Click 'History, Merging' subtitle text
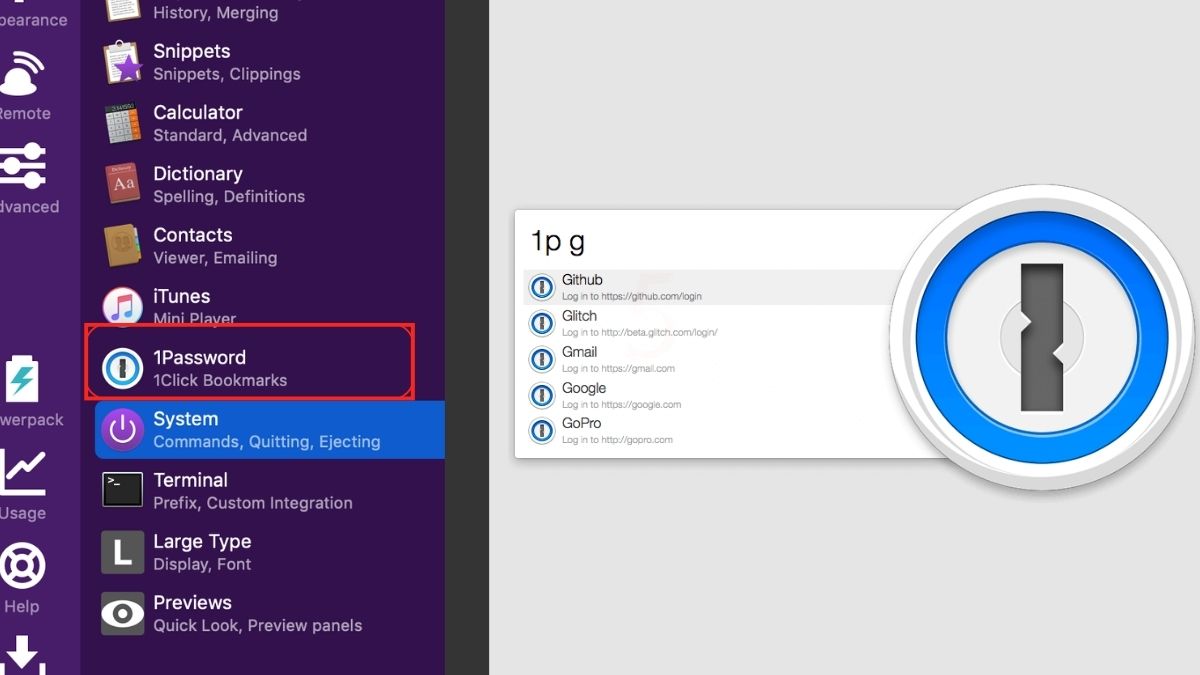1200x675 pixels. [x=215, y=13]
